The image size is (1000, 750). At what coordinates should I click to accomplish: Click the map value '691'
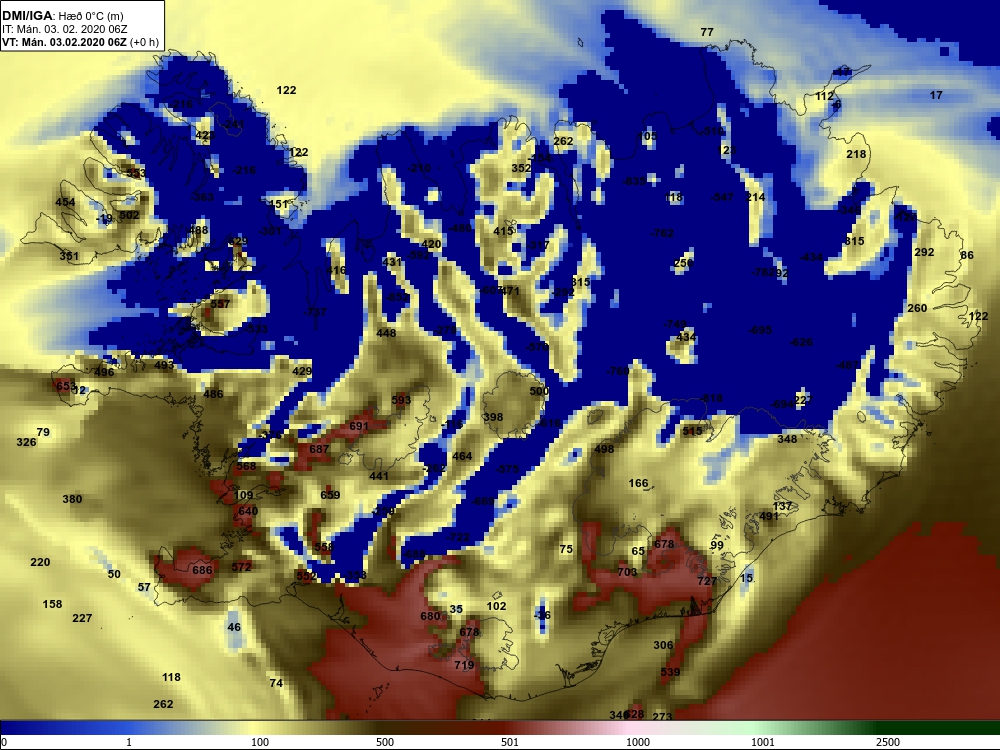click(359, 426)
